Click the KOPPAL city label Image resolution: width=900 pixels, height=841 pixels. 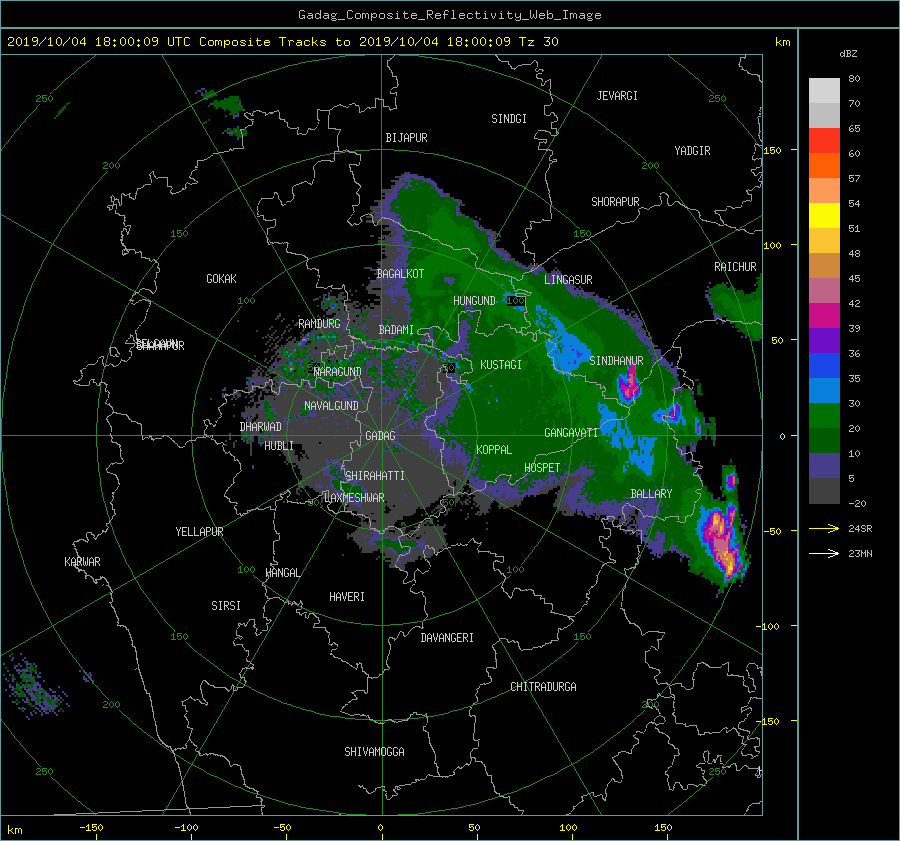tap(494, 449)
